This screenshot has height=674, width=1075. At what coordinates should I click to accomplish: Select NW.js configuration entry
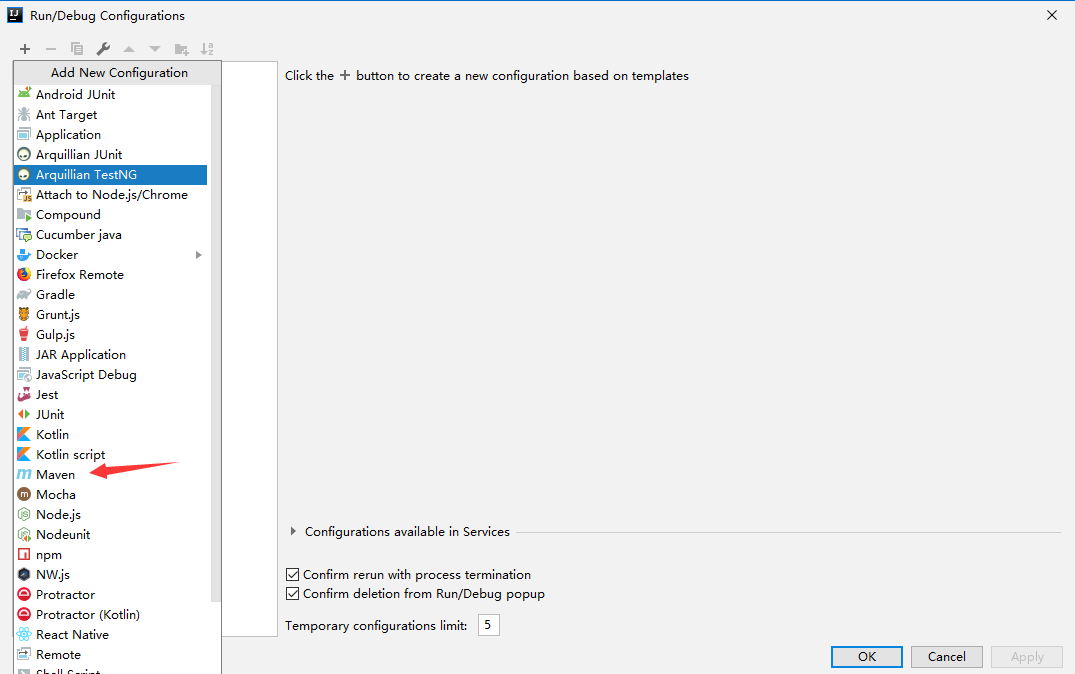(110, 574)
